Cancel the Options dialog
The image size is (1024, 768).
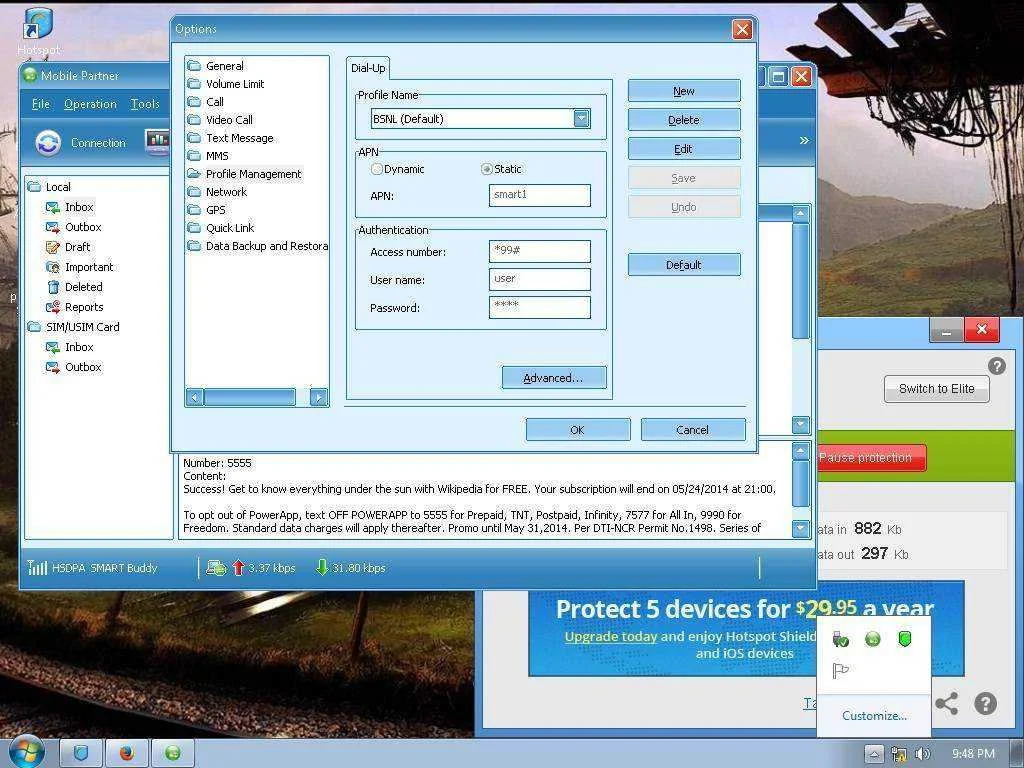click(692, 430)
